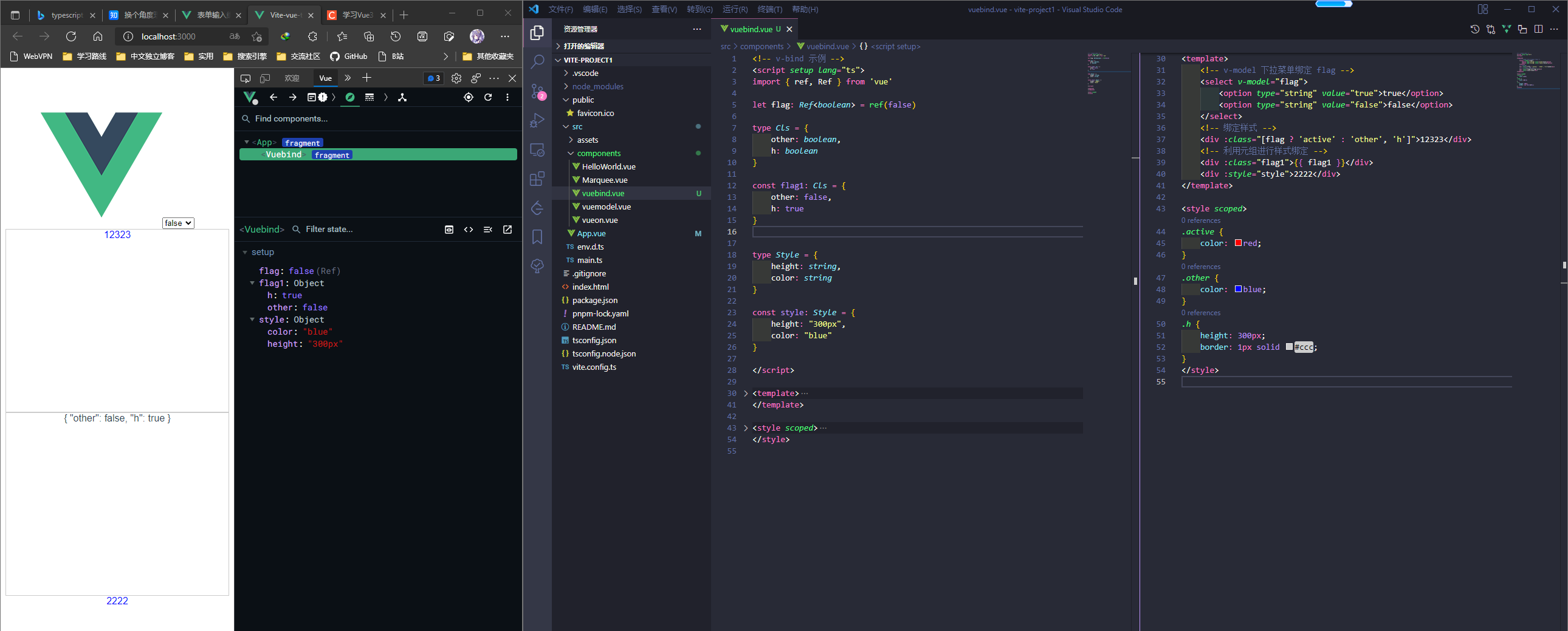Open Vue devtools timeline icon

click(x=370, y=97)
